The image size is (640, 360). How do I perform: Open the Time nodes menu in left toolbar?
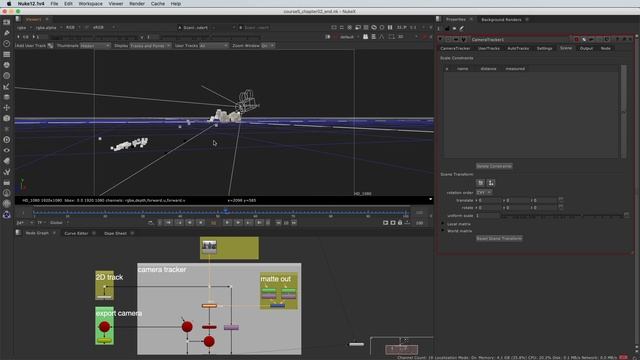coord(7,43)
